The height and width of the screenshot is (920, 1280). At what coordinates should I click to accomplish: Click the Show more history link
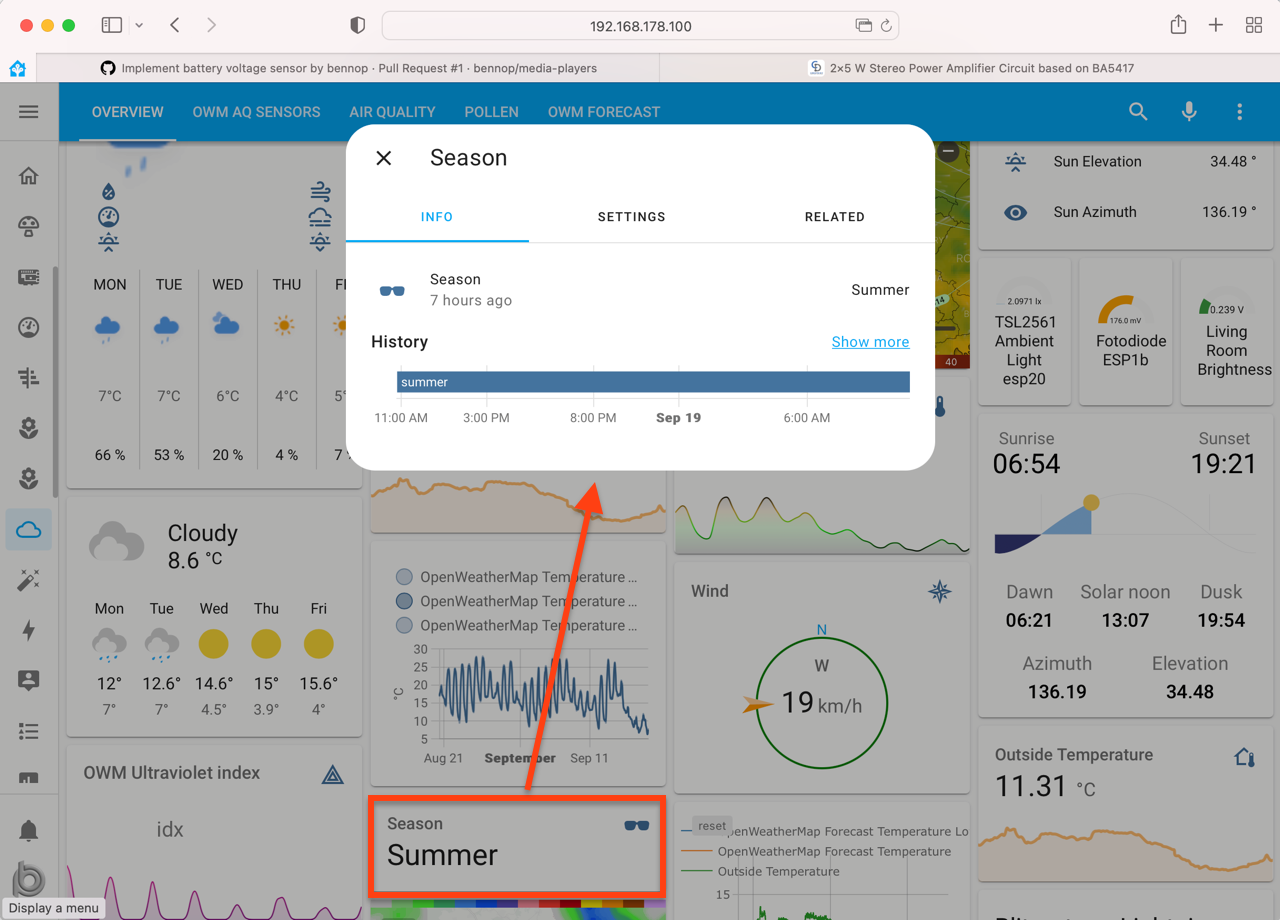(870, 341)
